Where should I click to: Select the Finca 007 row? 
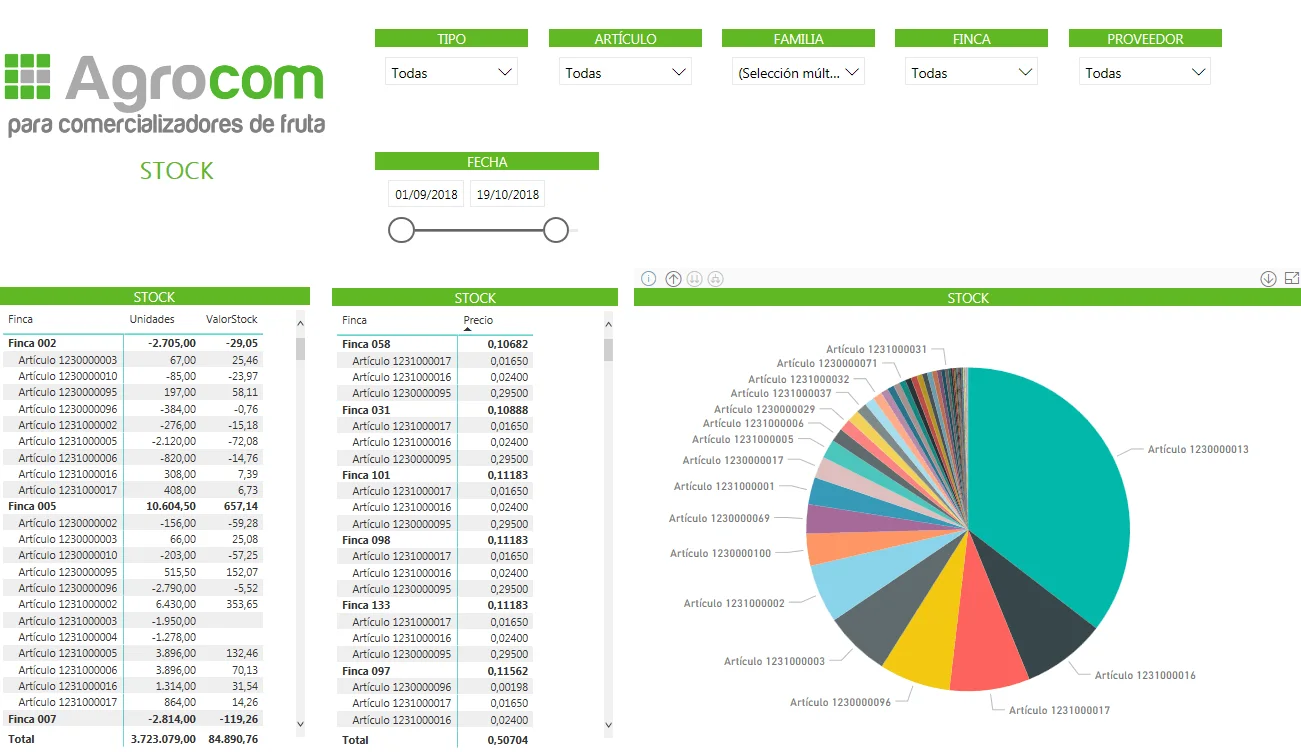coord(133,719)
